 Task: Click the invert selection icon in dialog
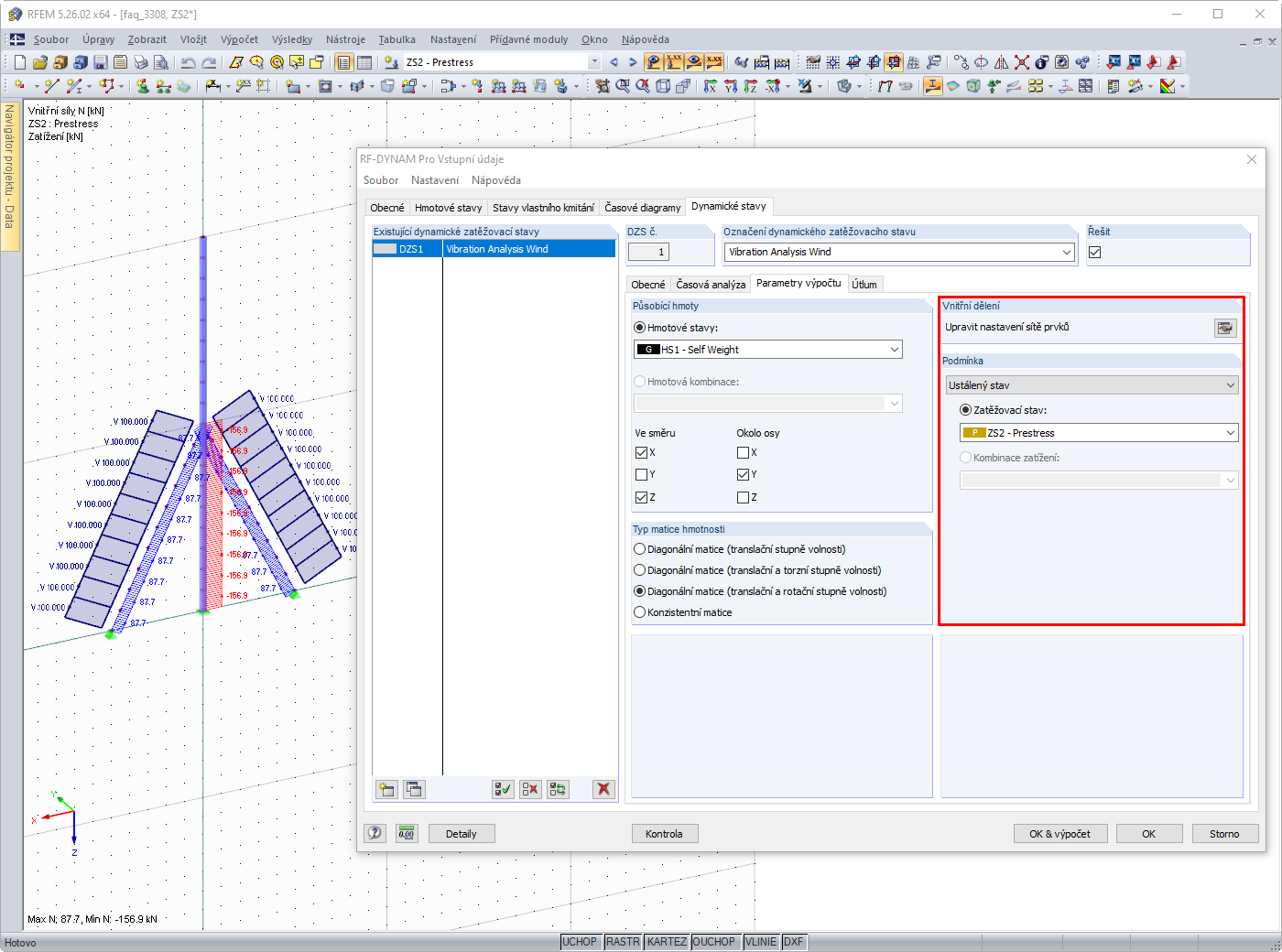click(x=558, y=789)
